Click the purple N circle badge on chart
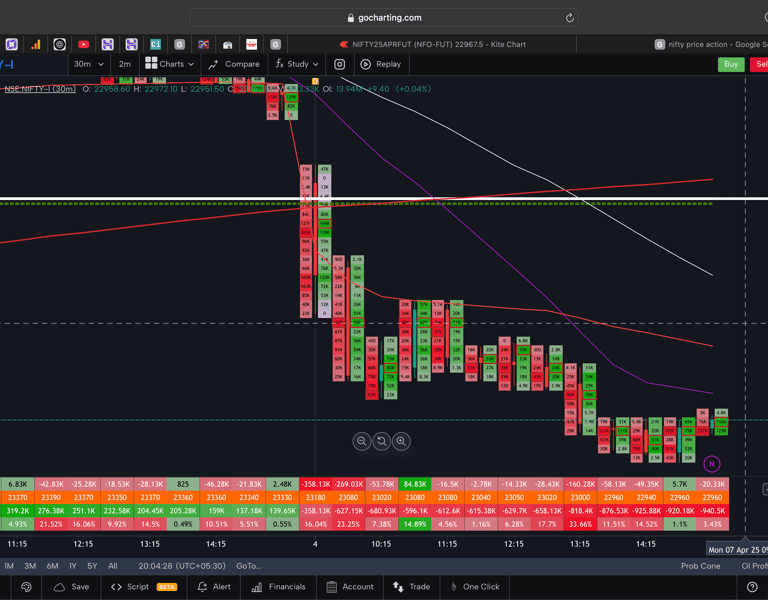 (x=712, y=464)
